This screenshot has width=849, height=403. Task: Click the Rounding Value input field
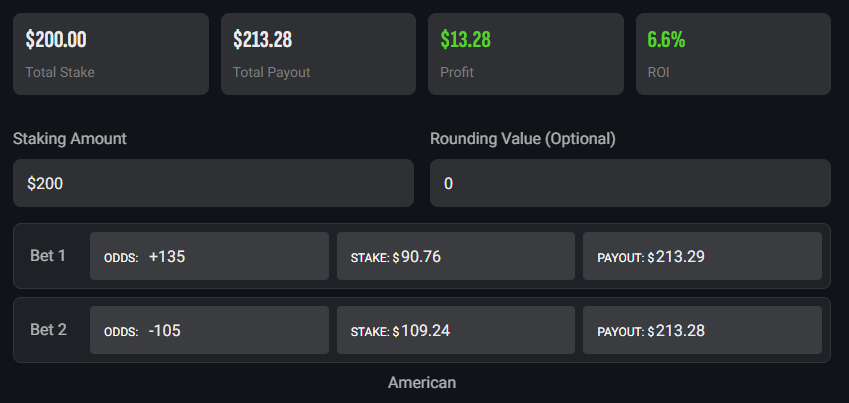pyautogui.click(x=630, y=183)
